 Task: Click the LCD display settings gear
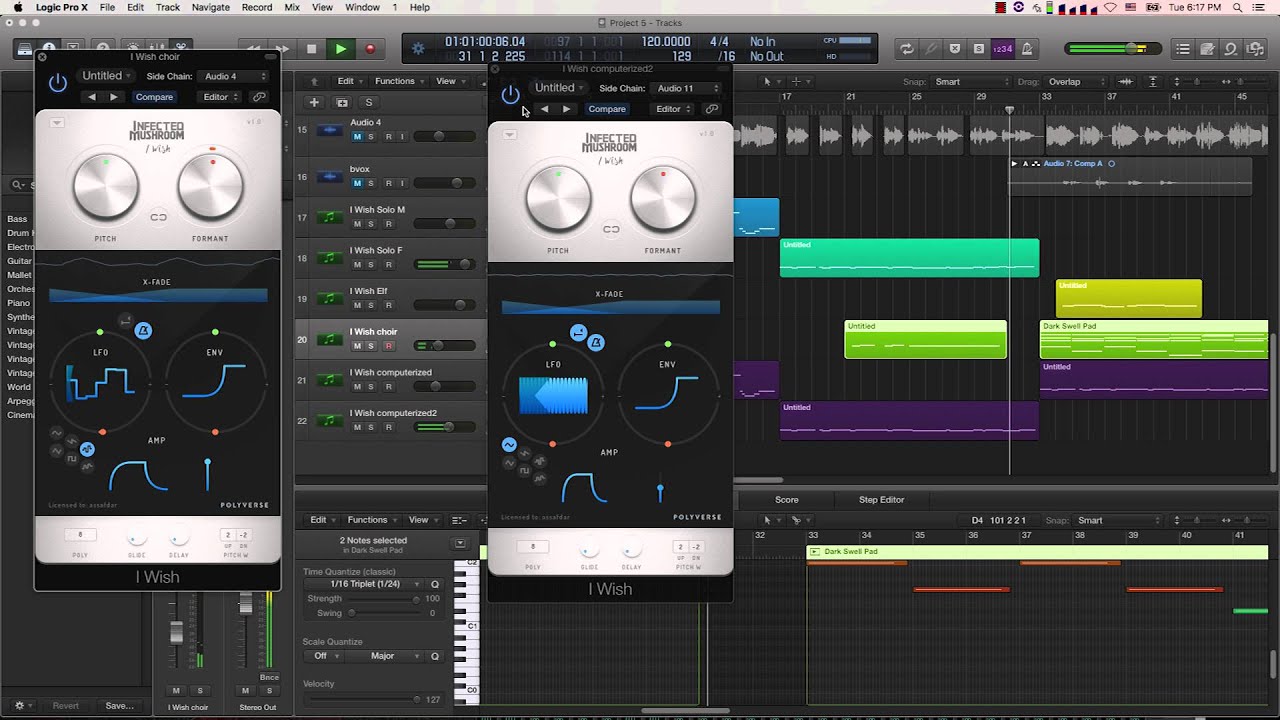418,48
